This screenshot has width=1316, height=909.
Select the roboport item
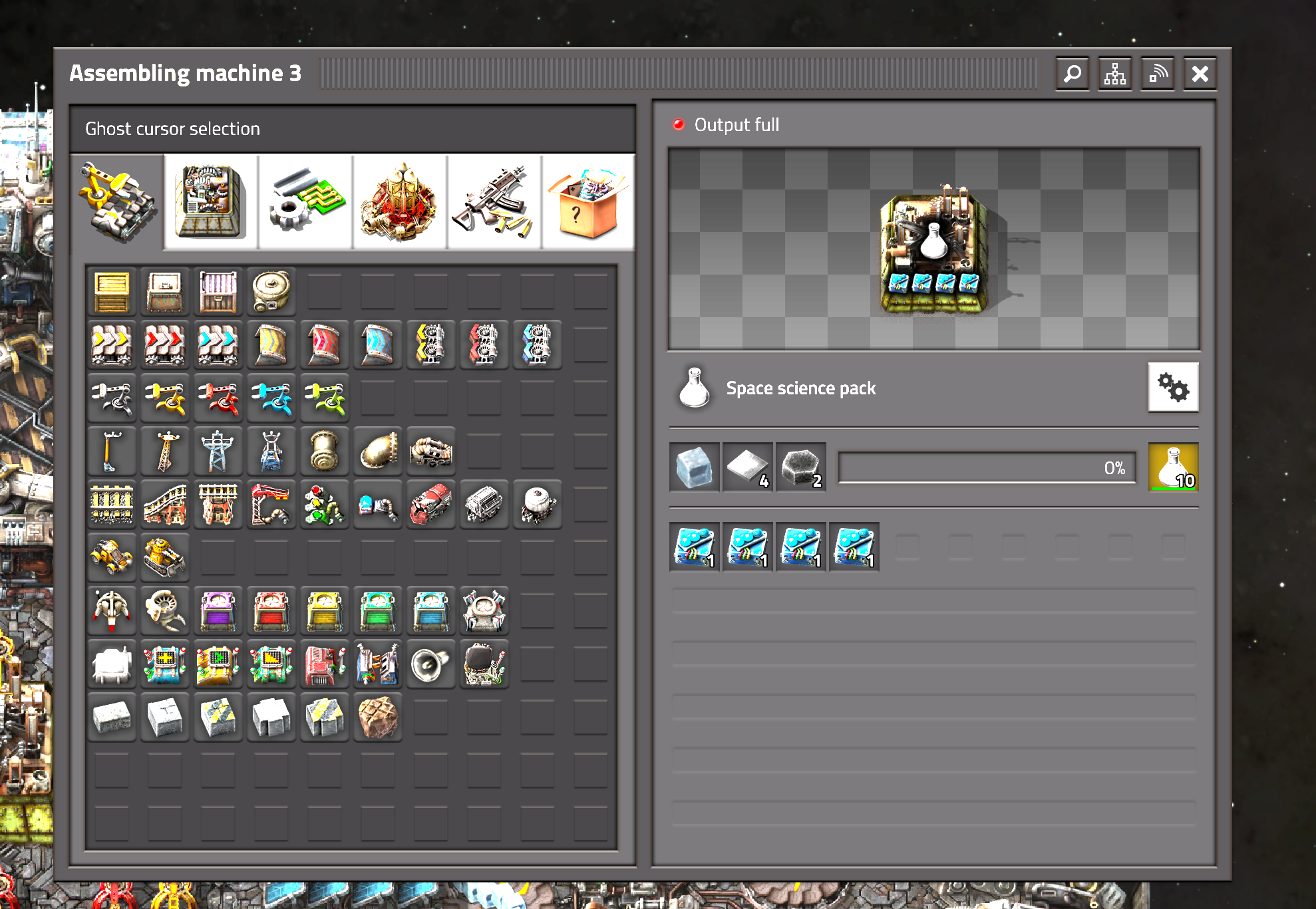(484, 610)
